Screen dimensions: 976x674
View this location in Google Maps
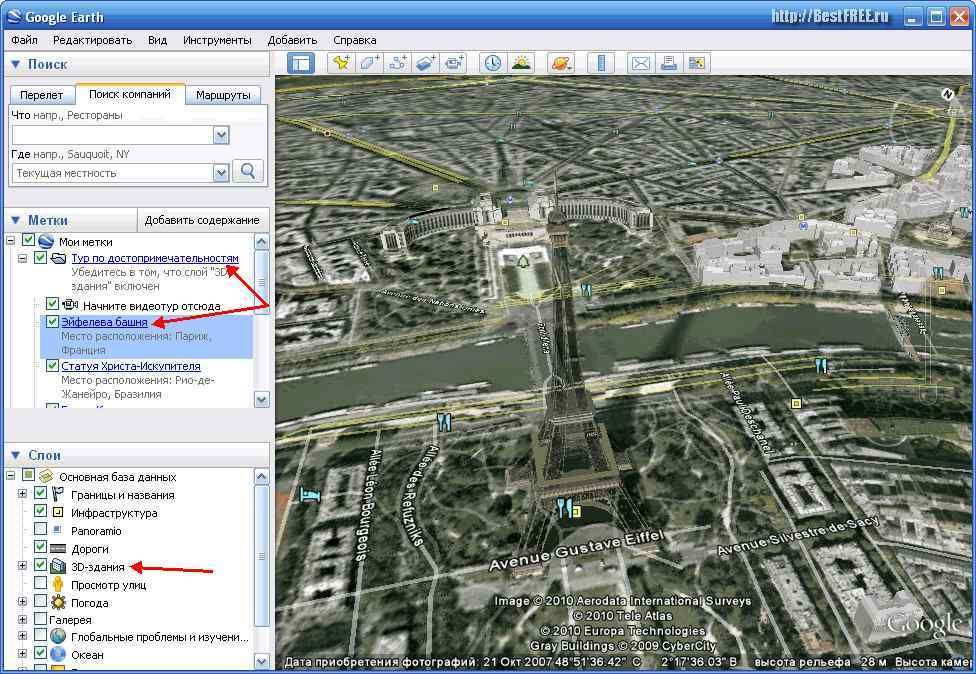coord(697,63)
